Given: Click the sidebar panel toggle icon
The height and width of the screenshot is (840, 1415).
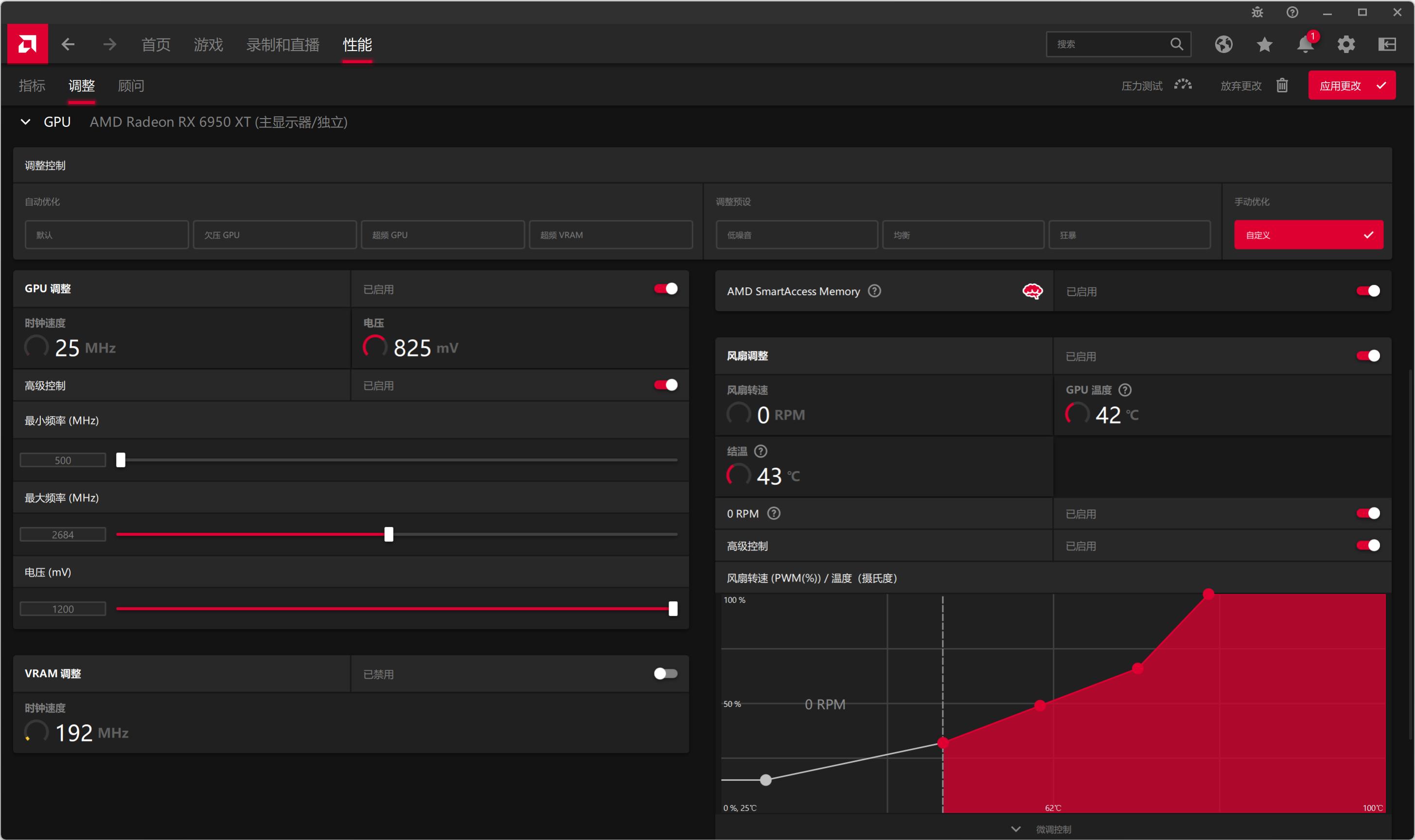Looking at the screenshot, I should (1387, 44).
